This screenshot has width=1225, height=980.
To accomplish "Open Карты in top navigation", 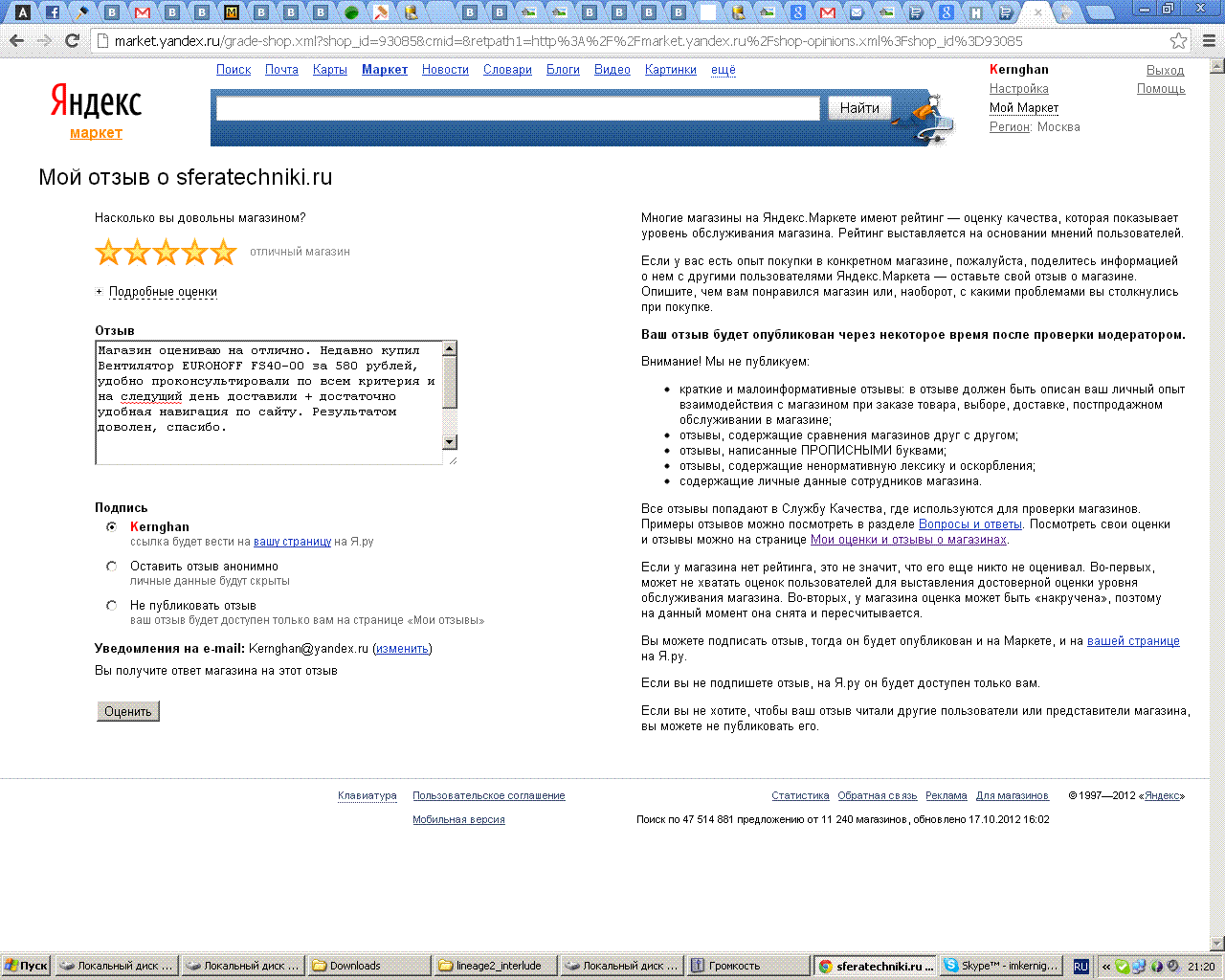I will click(x=330, y=70).
